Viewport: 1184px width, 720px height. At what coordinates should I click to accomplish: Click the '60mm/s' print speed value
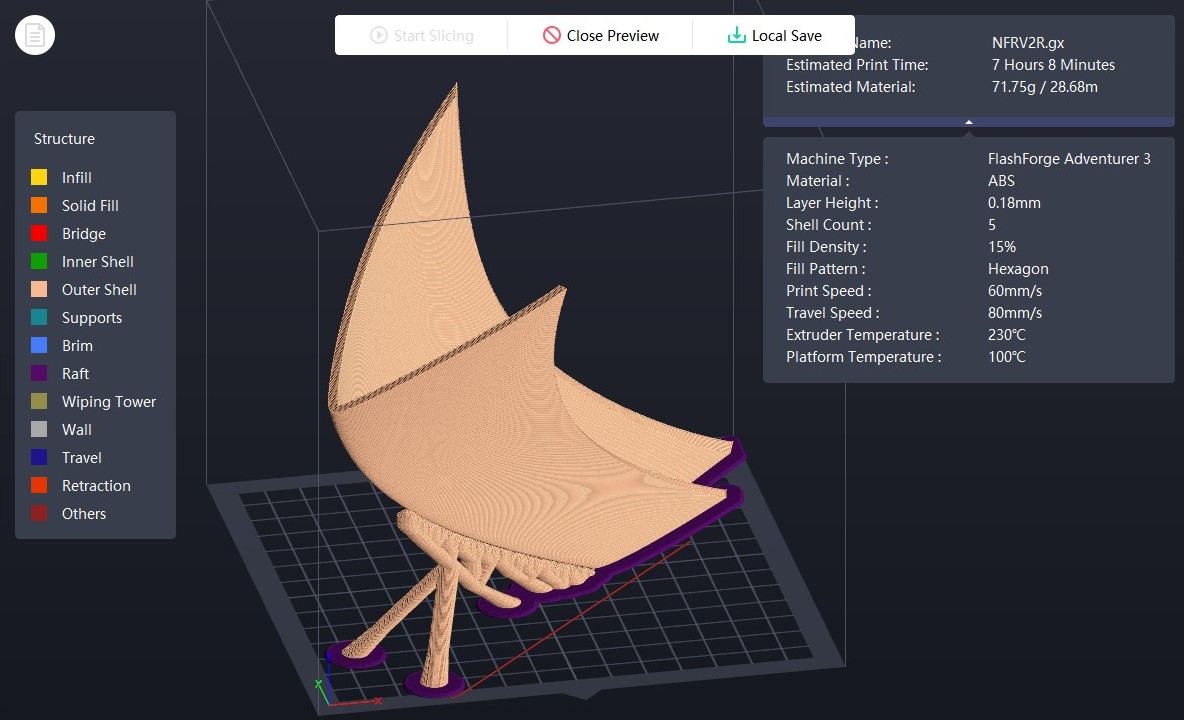tap(1015, 290)
